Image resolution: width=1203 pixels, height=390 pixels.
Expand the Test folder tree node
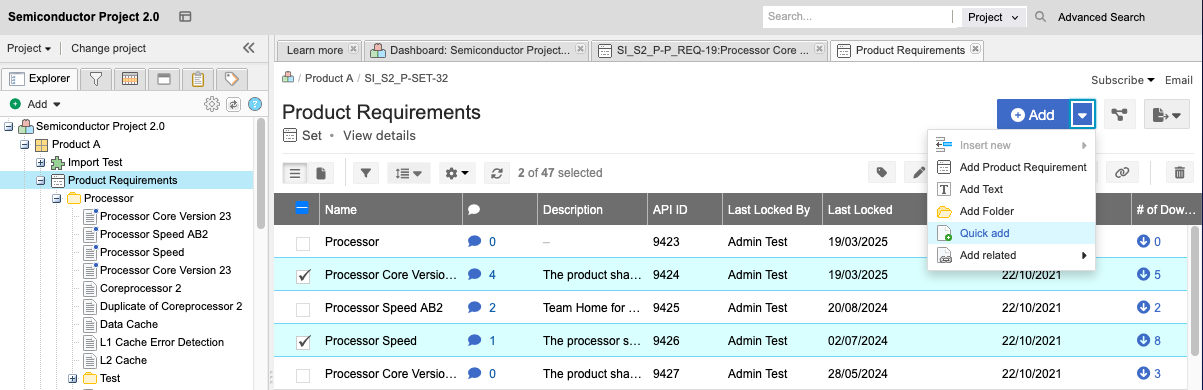(x=73, y=378)
